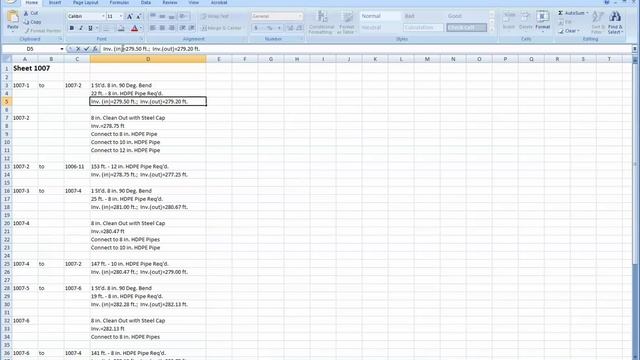Apply red Font Color letter A
Screen dimensions: 640x360
point(134,28)
